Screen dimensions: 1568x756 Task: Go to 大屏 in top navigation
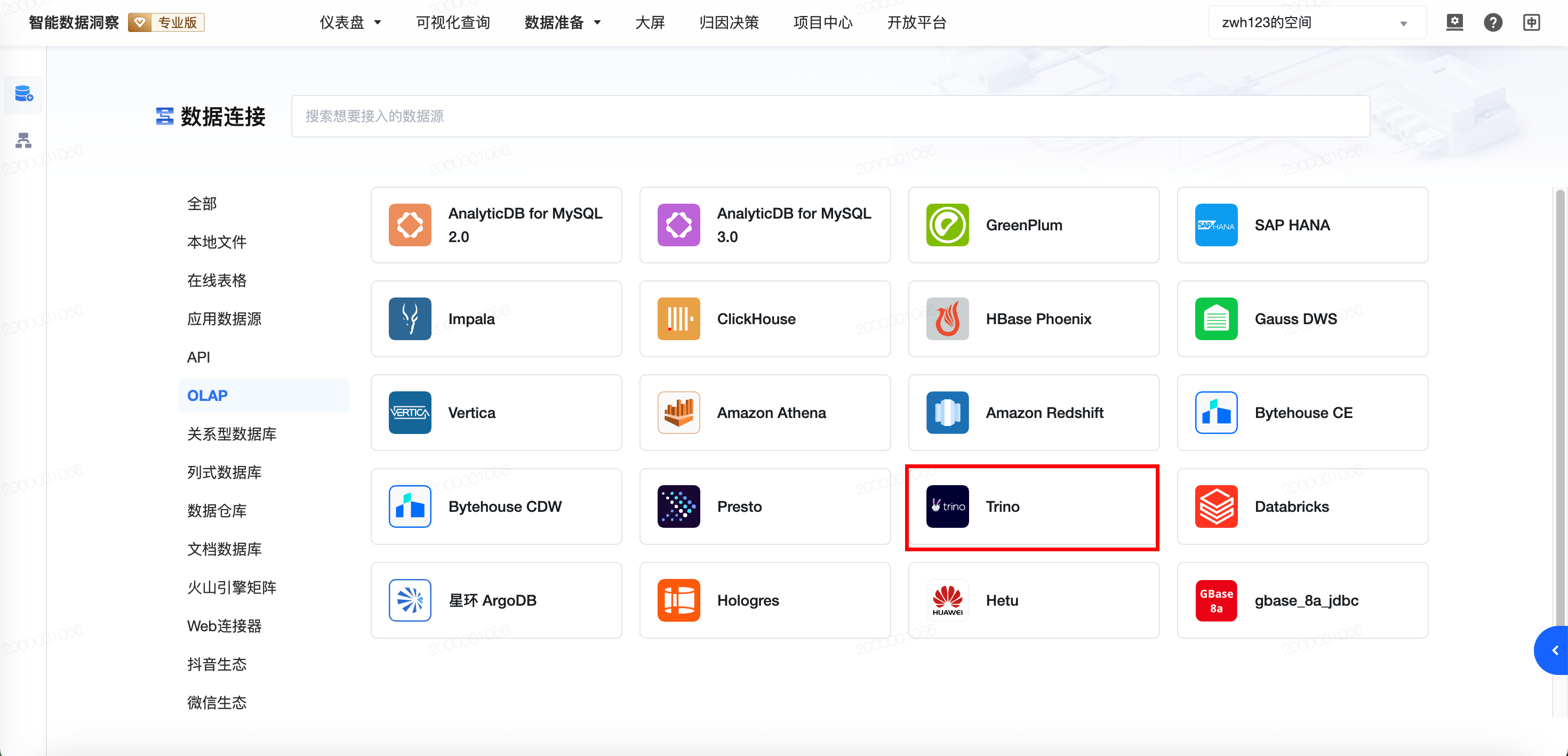pyautogui.click(x=650, y=22)
